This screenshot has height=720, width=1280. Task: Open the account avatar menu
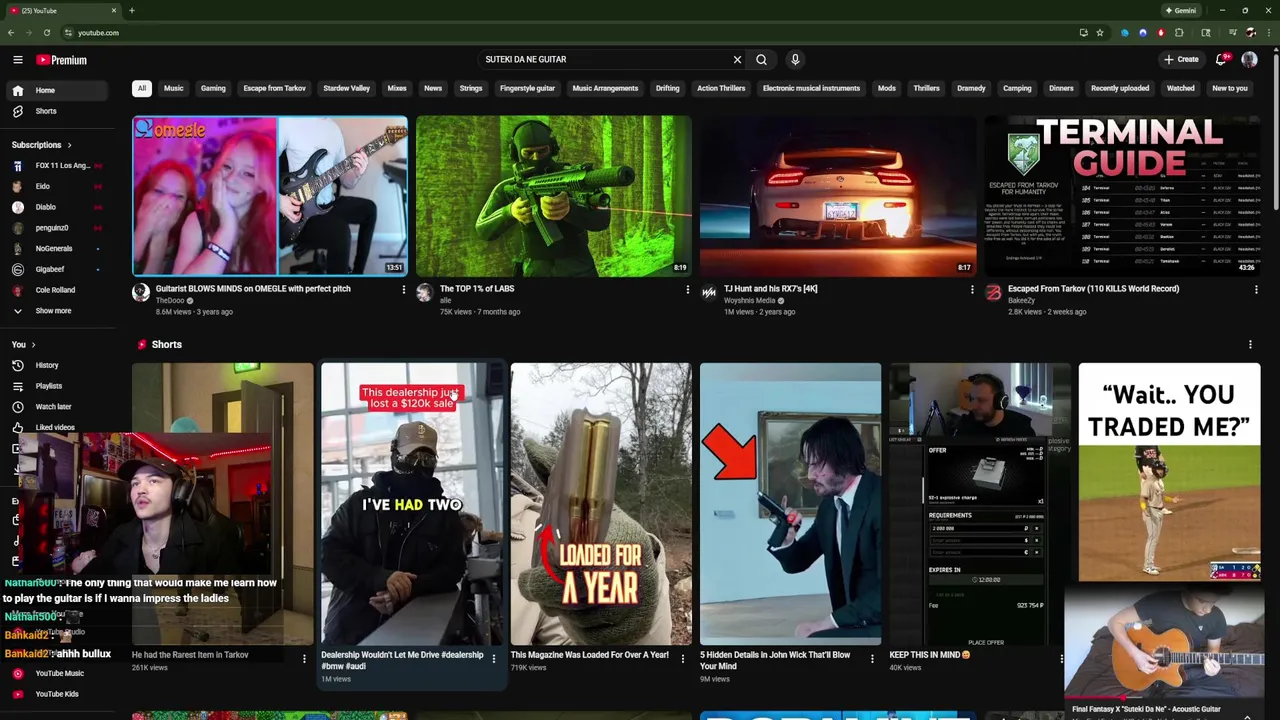point(1249,60)
